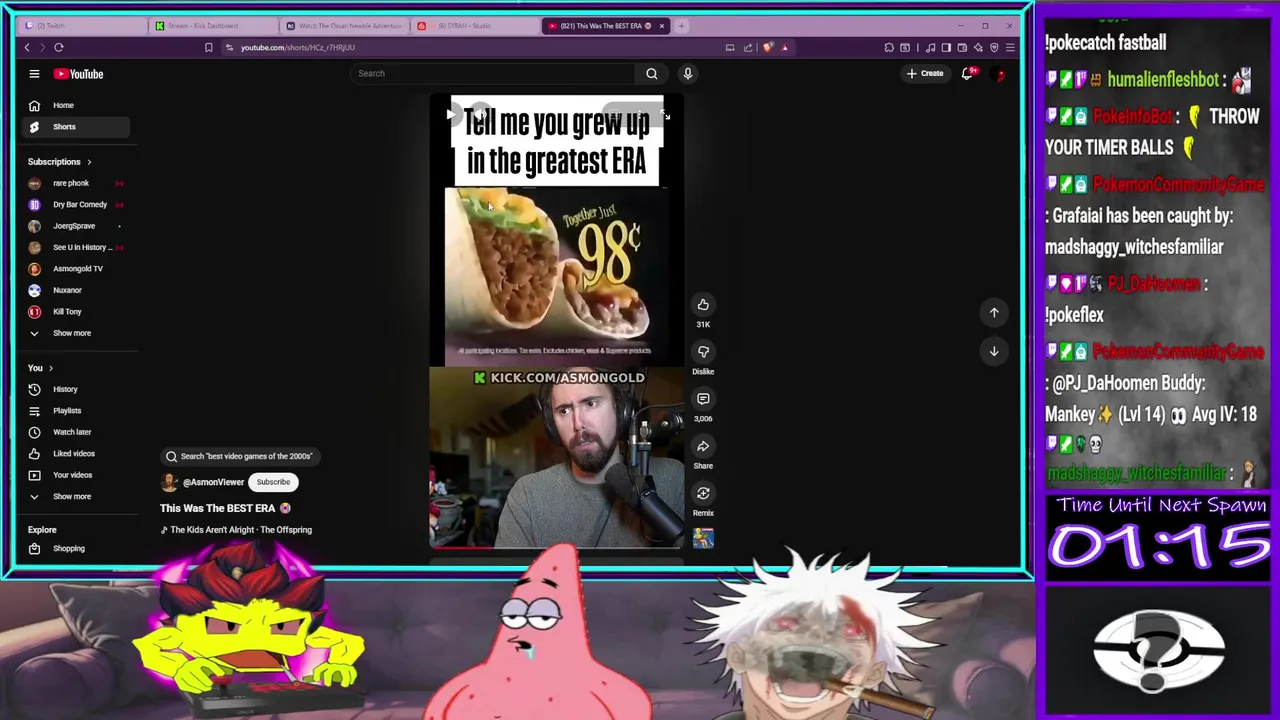Open the YouTube hamburger guide menu
The height and width of the screenshot is (720, 1280).
[x=34, y=74]
